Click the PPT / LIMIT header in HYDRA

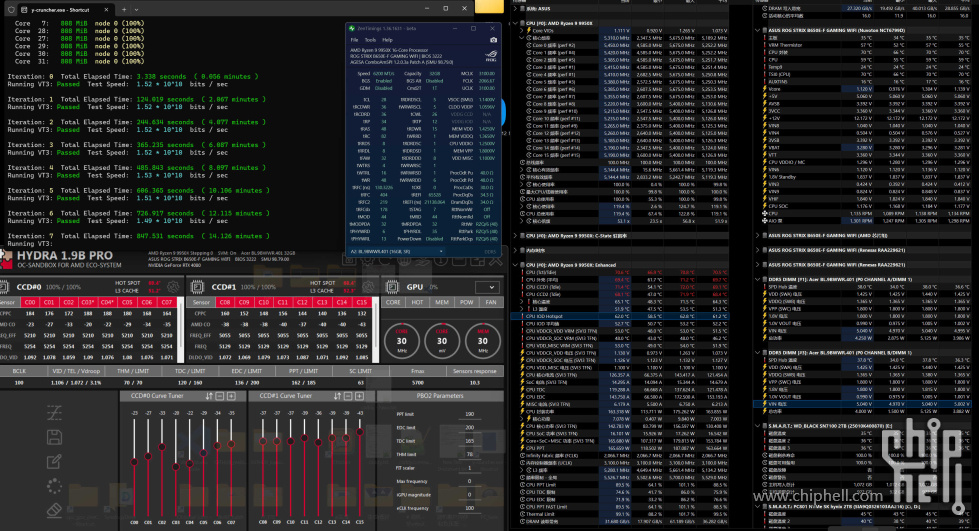click(x=303, y=371)
